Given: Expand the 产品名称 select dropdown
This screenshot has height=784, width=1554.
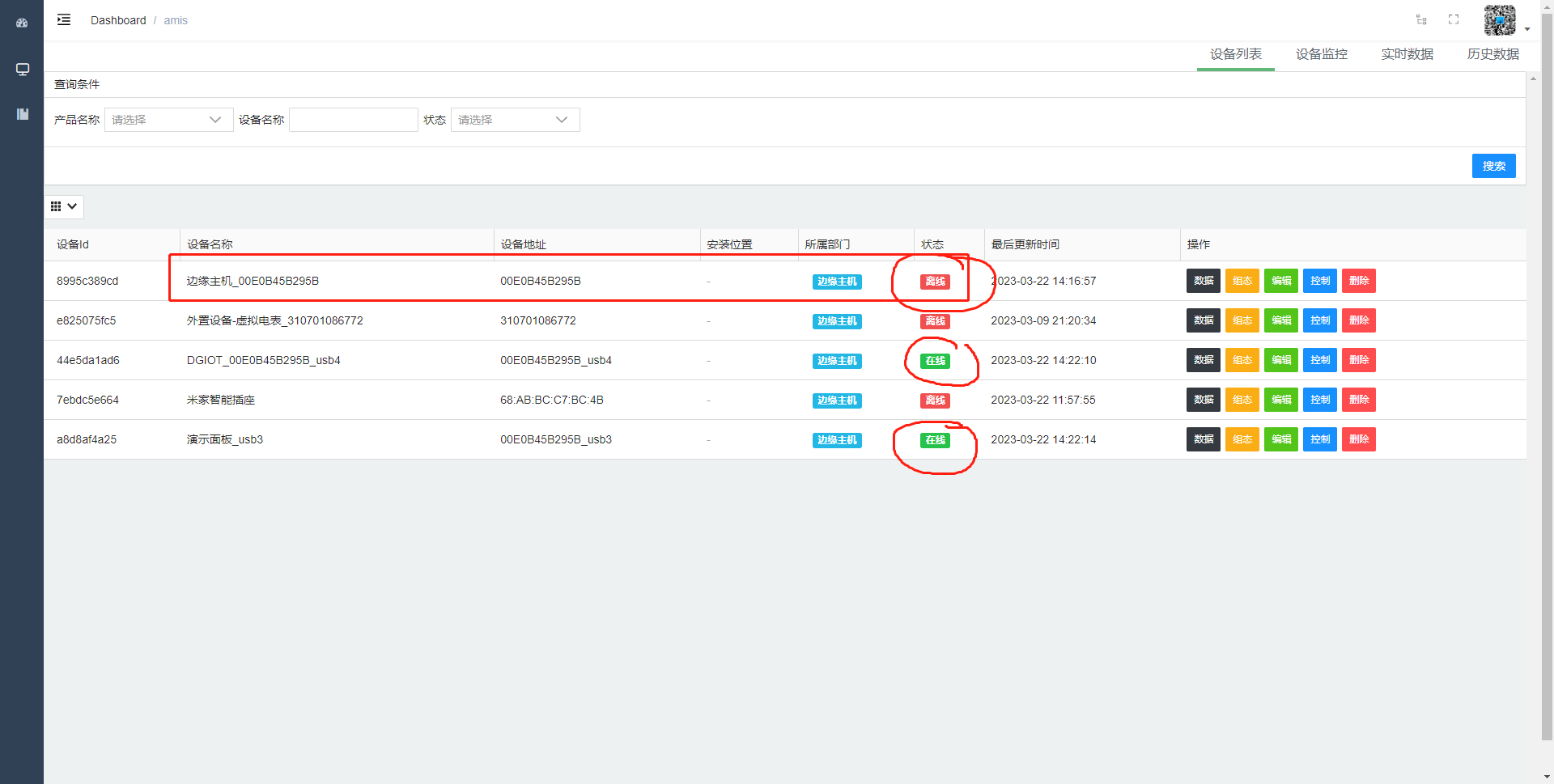Looking at the screenshot, I should (x=168, y=120).
